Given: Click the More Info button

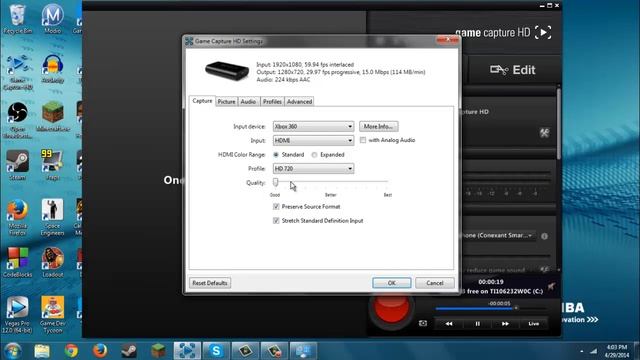Looking at the screenshot, I should [x=378, y=127].
